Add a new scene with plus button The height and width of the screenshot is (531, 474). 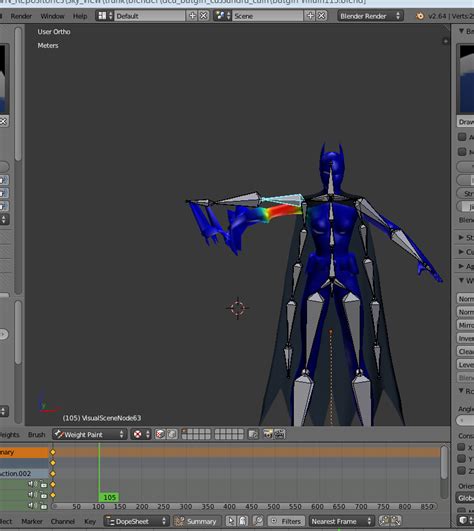tap(310, 16)
